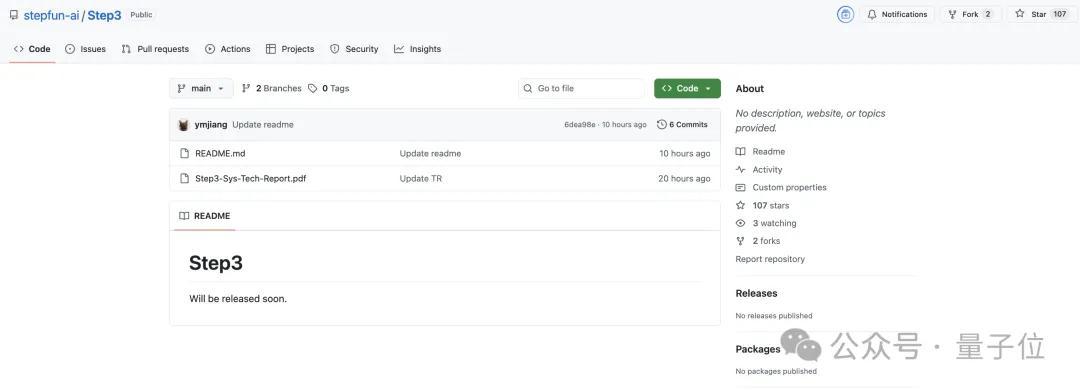Click the Notifications bell icon
This screenshot has height=390, width=1080.
872,14
